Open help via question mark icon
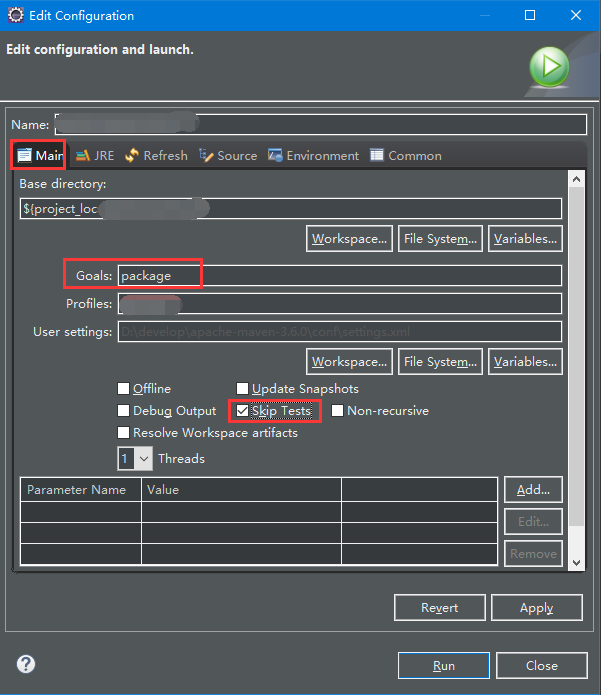The width and height of the screenshot is (601, 695). pyautogui.click(x=26, y=664)
